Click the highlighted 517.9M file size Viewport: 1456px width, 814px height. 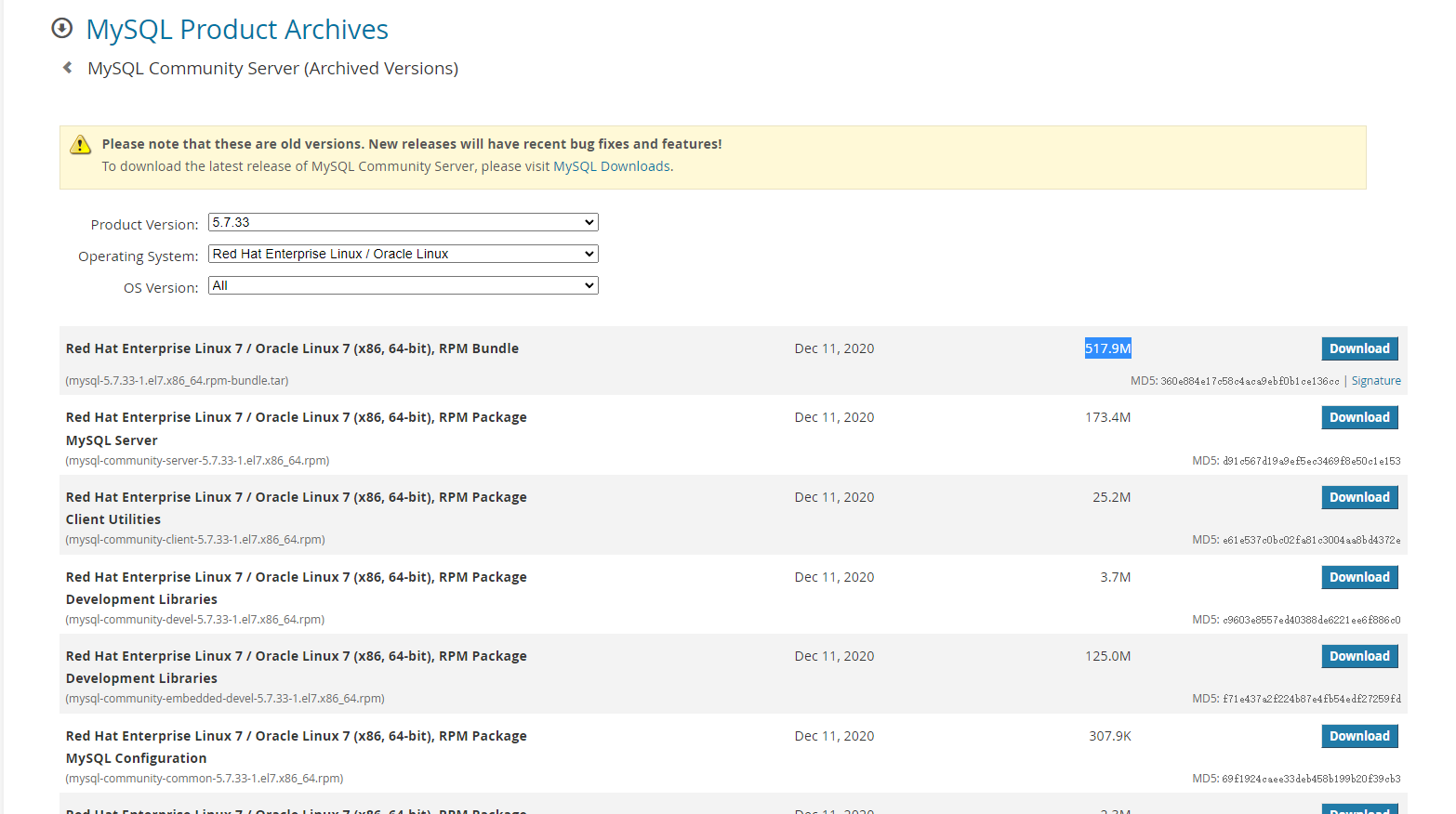(x=1108, y=348)
